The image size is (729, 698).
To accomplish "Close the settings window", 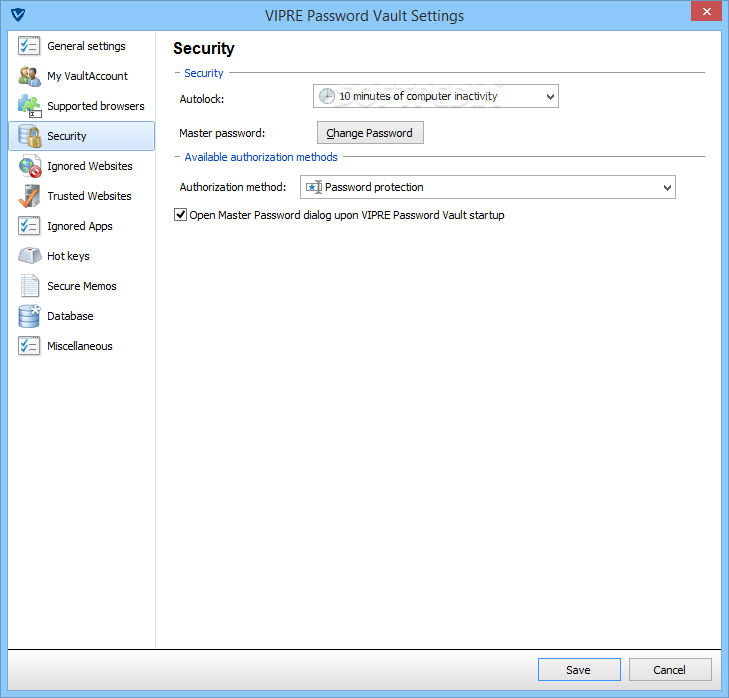I will pos(706,11).
